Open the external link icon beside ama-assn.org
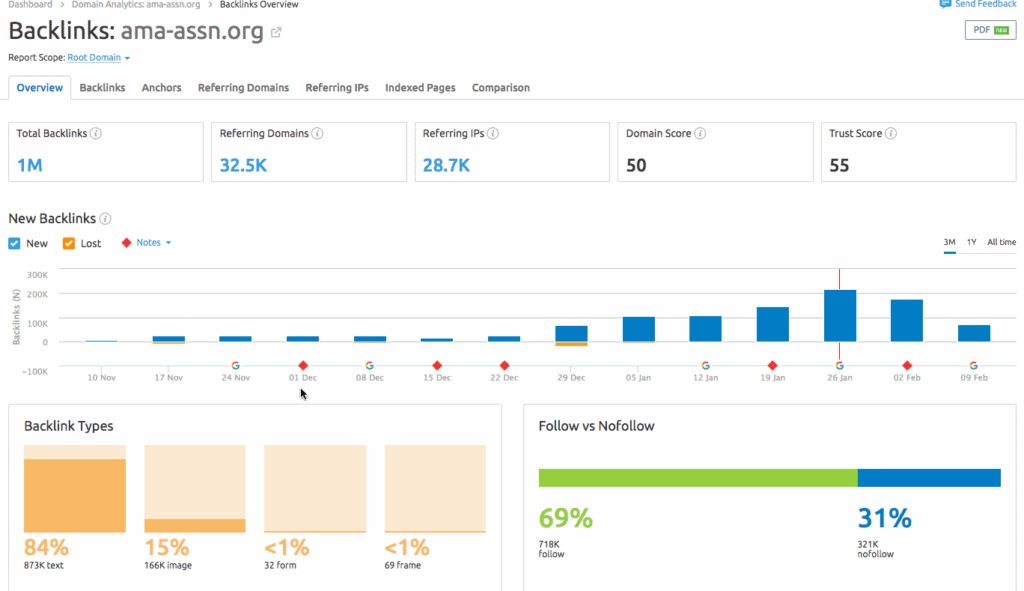This screenshot has height=591, width=1024. pyautogui.click(x=276, y=32)
